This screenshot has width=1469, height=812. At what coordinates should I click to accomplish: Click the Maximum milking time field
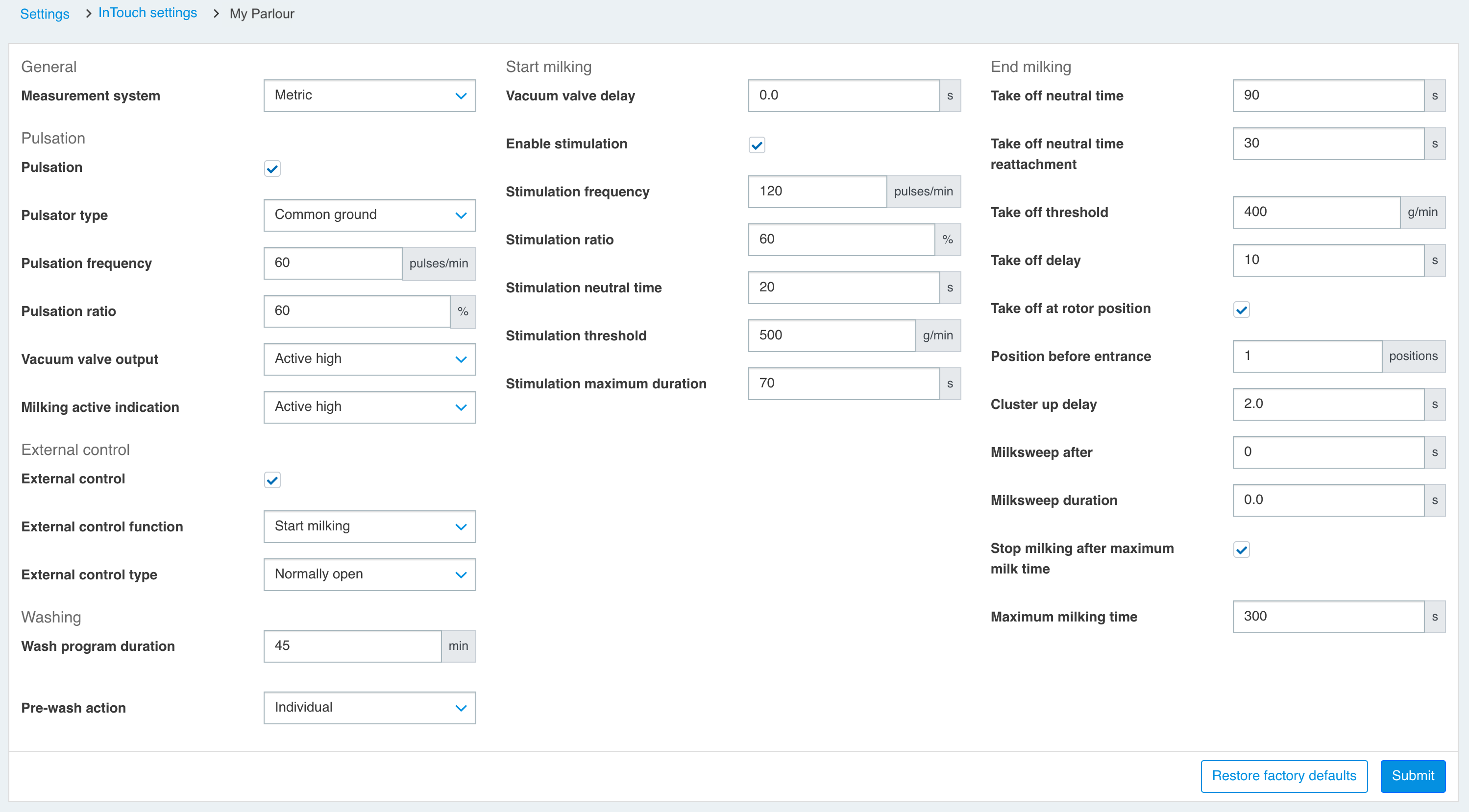1329,617
